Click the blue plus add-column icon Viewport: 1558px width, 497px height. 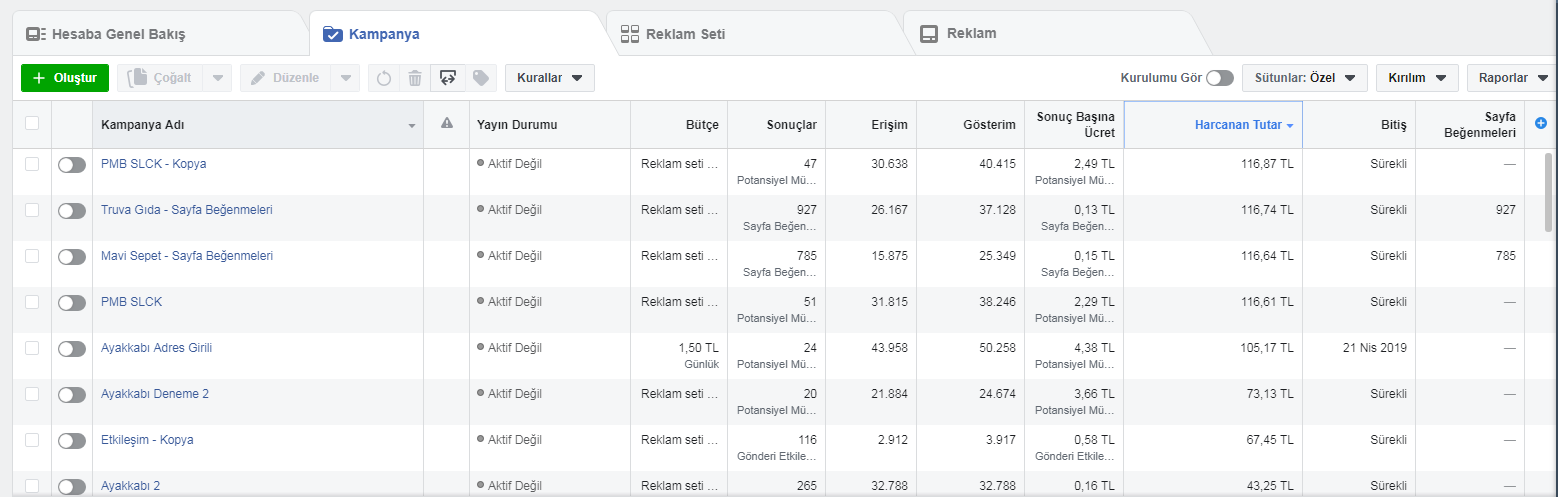coord(1540,124)
